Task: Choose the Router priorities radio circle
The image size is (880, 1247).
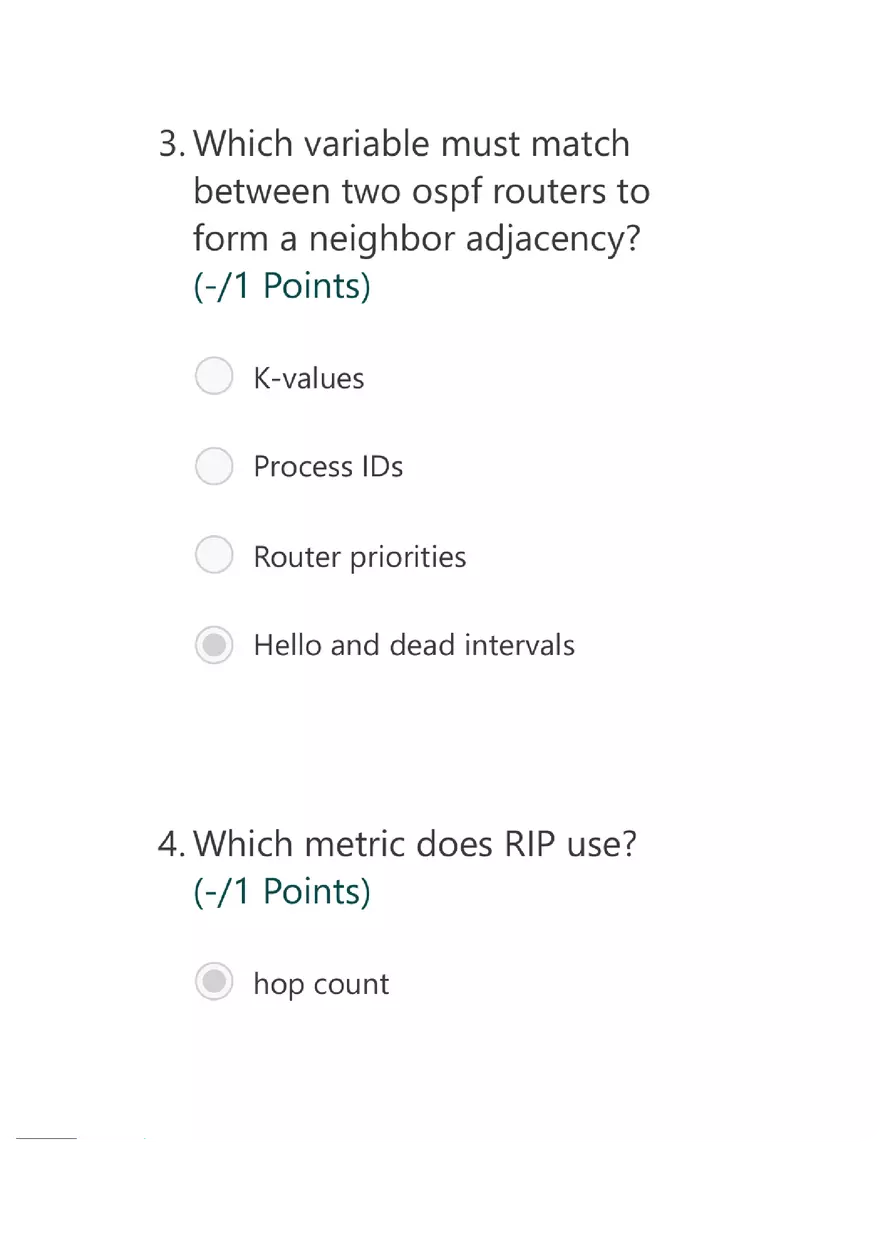Action: coord(214,555)
